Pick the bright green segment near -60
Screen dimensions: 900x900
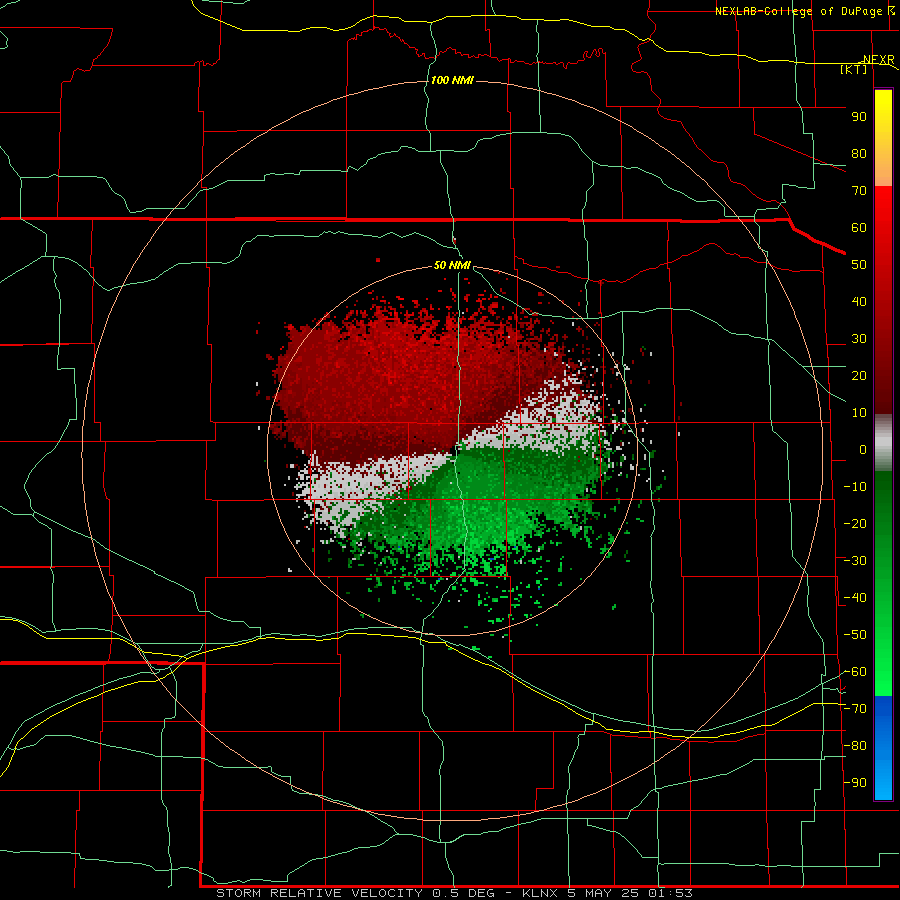883,672
